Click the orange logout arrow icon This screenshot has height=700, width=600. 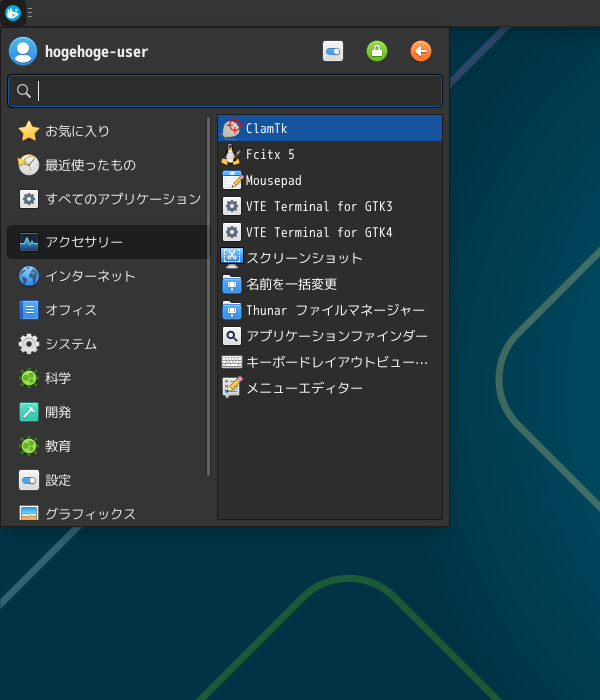coord(421,51)
